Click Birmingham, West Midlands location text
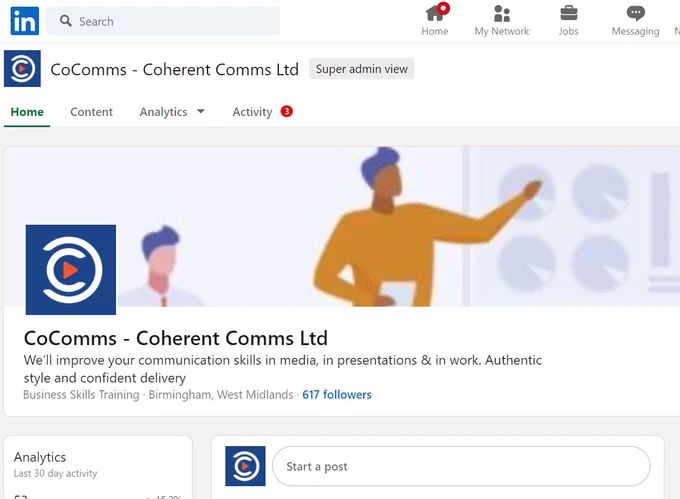This screenshot has height=499, width=680. click(221, 395)
